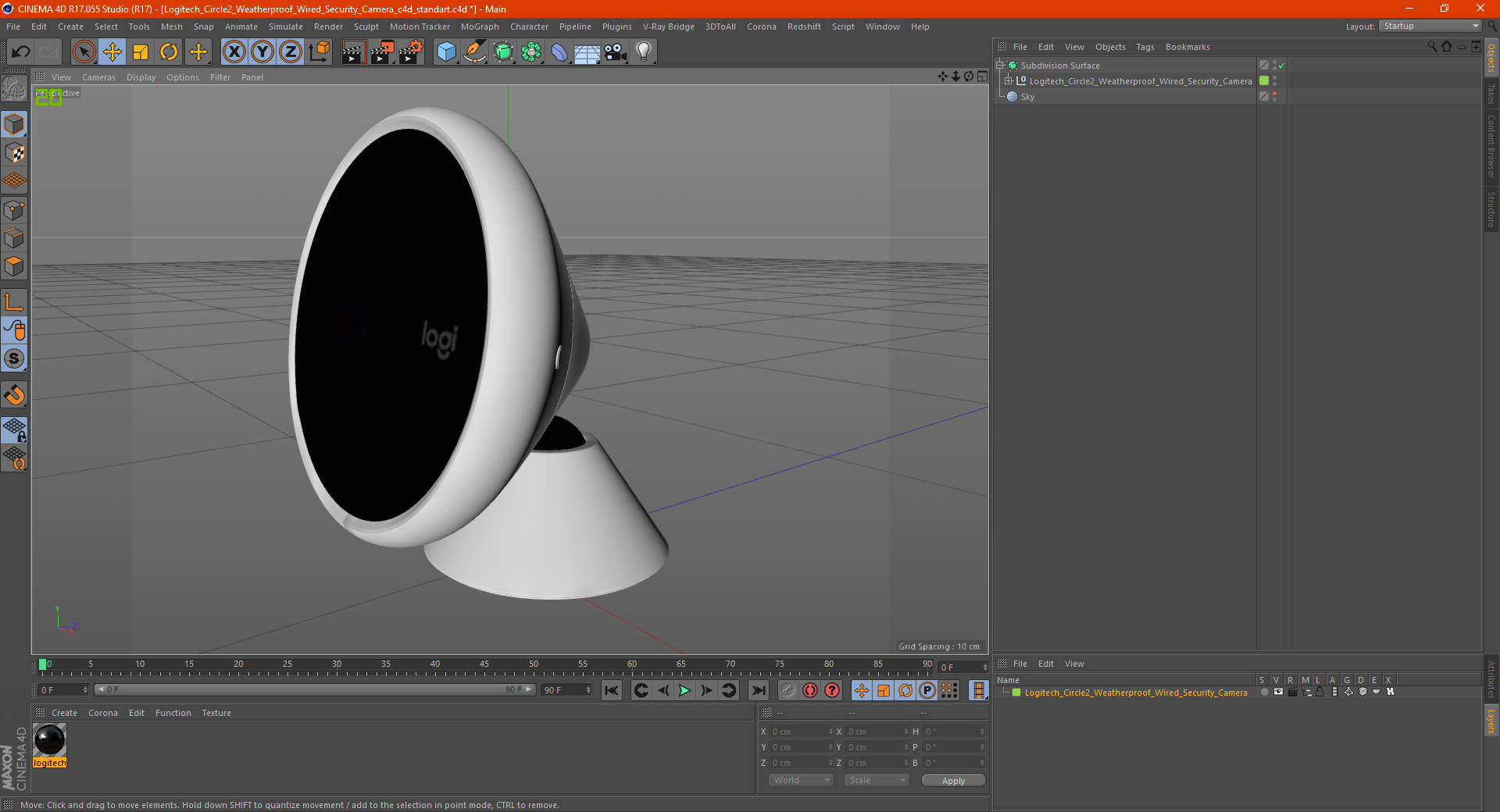Open the Object Manager Tags menu
Image resolution: width=1500 pixels, height=812 pixels.
coord(1145,47)
